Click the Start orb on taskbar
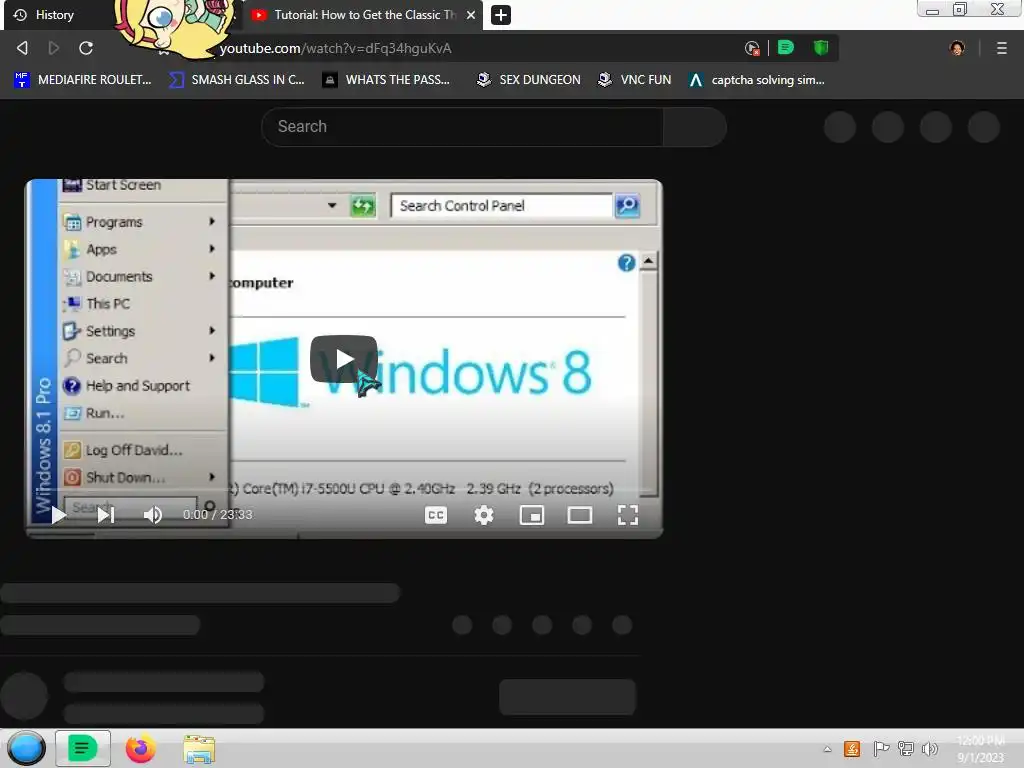 pos(26,748)
